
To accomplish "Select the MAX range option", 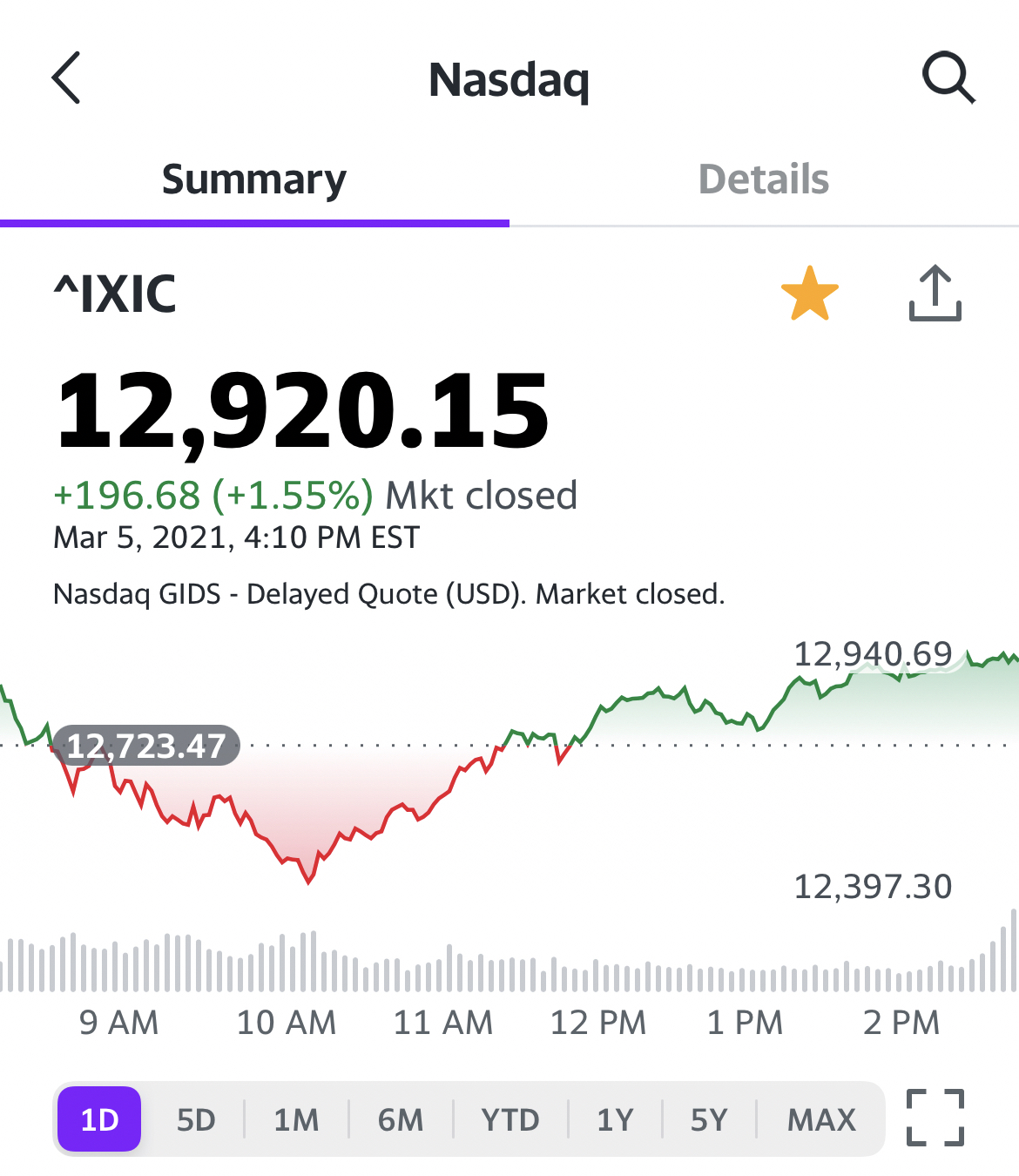I will [x=821, y=1119].
